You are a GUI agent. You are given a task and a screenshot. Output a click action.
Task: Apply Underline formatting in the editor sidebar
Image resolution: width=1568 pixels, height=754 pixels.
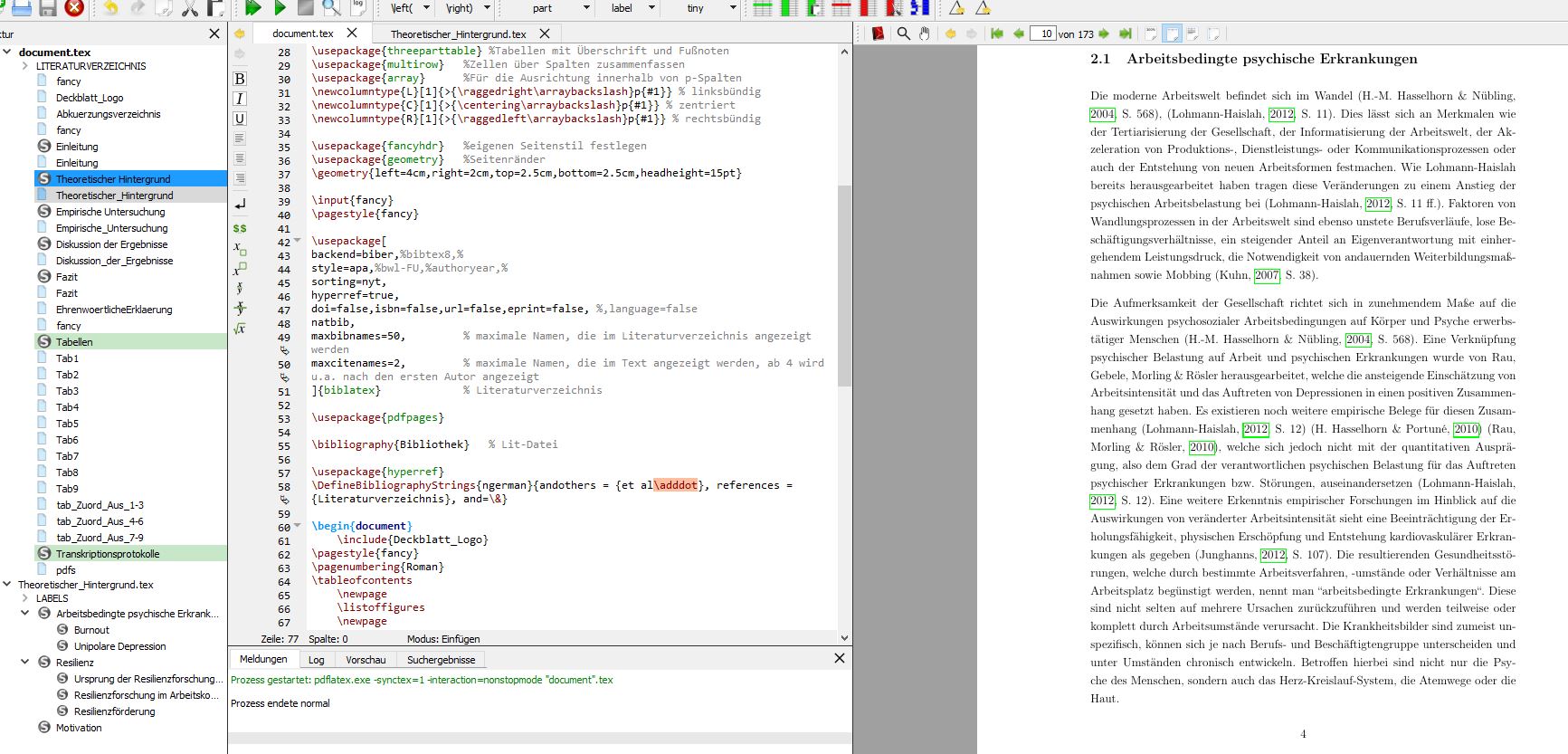point(240,119)
